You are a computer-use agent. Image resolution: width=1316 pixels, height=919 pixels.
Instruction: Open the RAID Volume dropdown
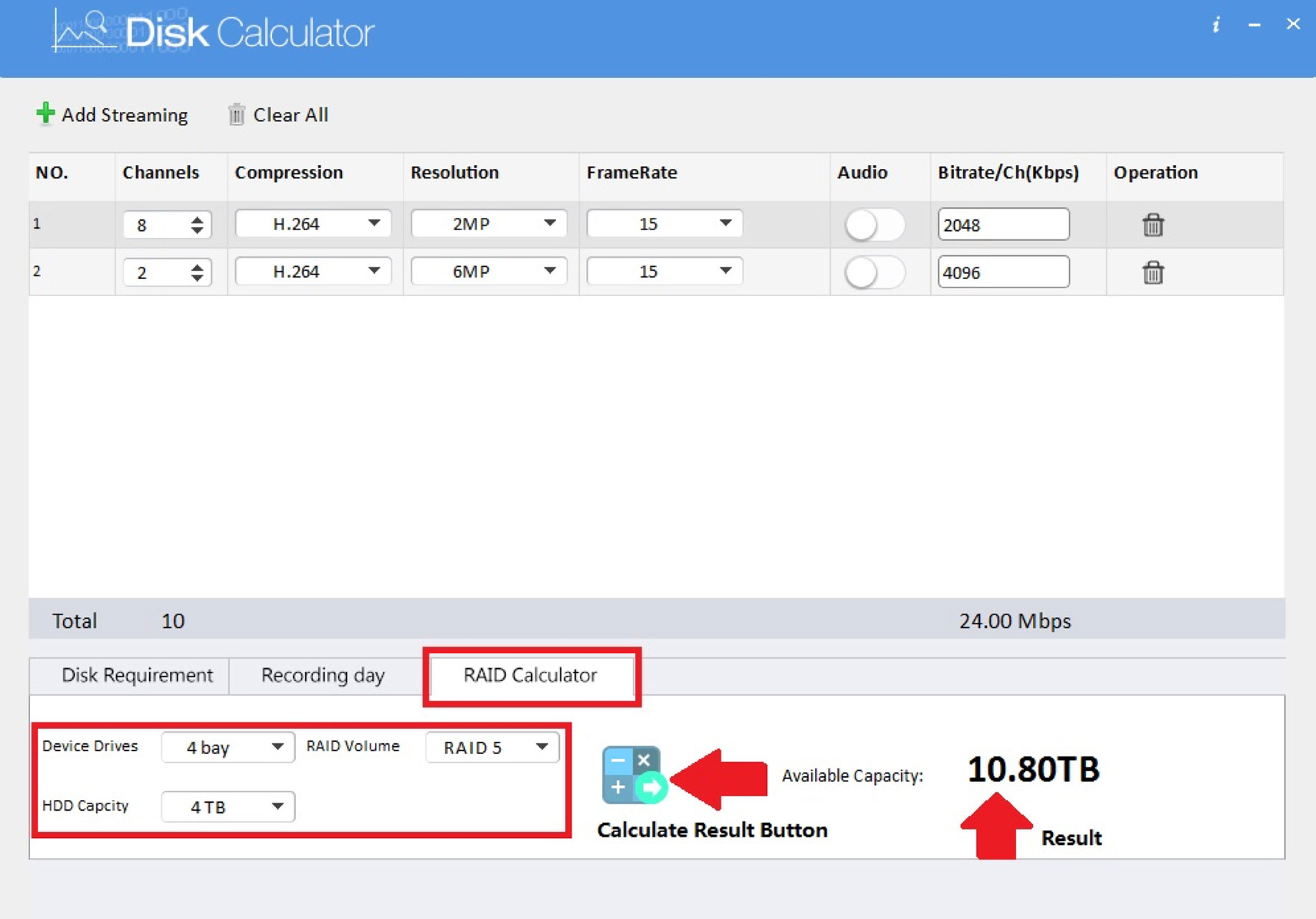(492, 748)
